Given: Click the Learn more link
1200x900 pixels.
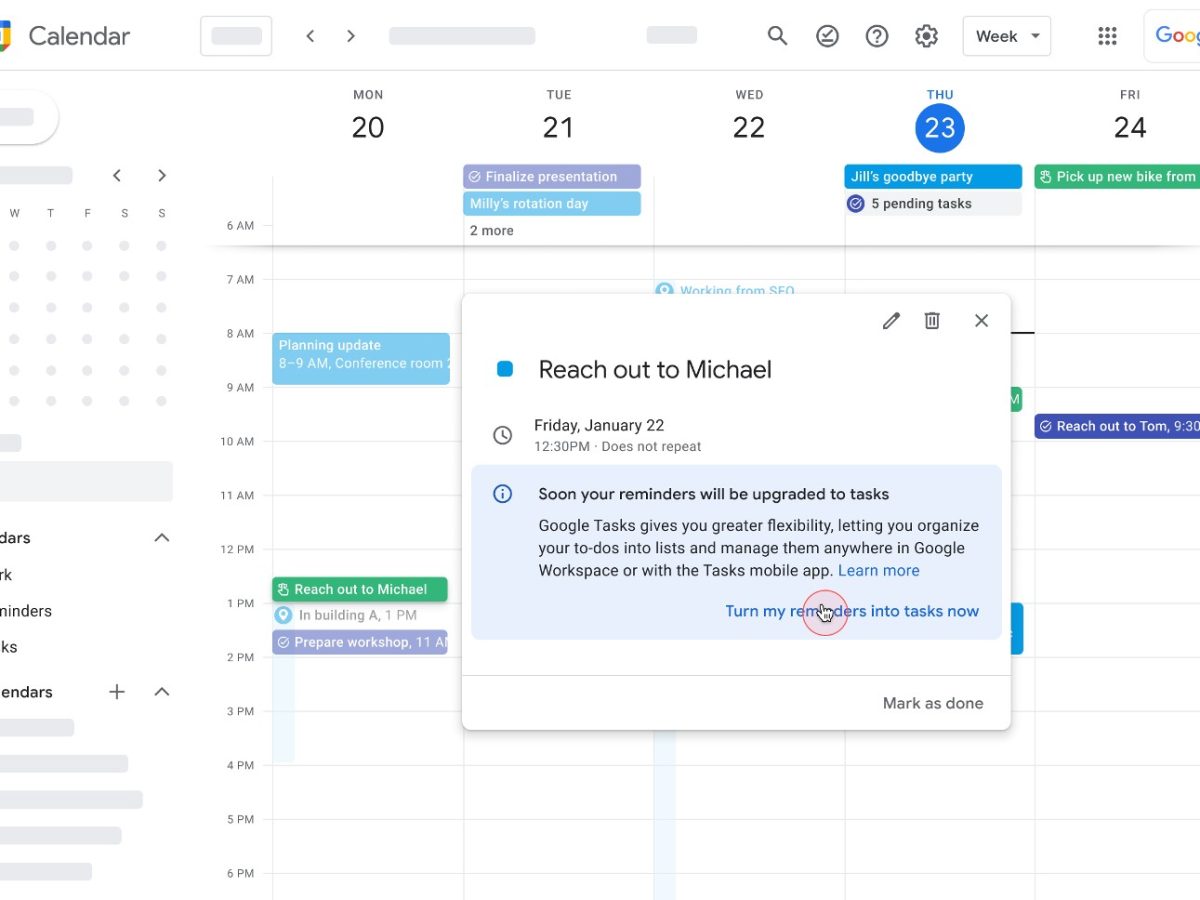Looking at the screenshot, I should (878, 570).
